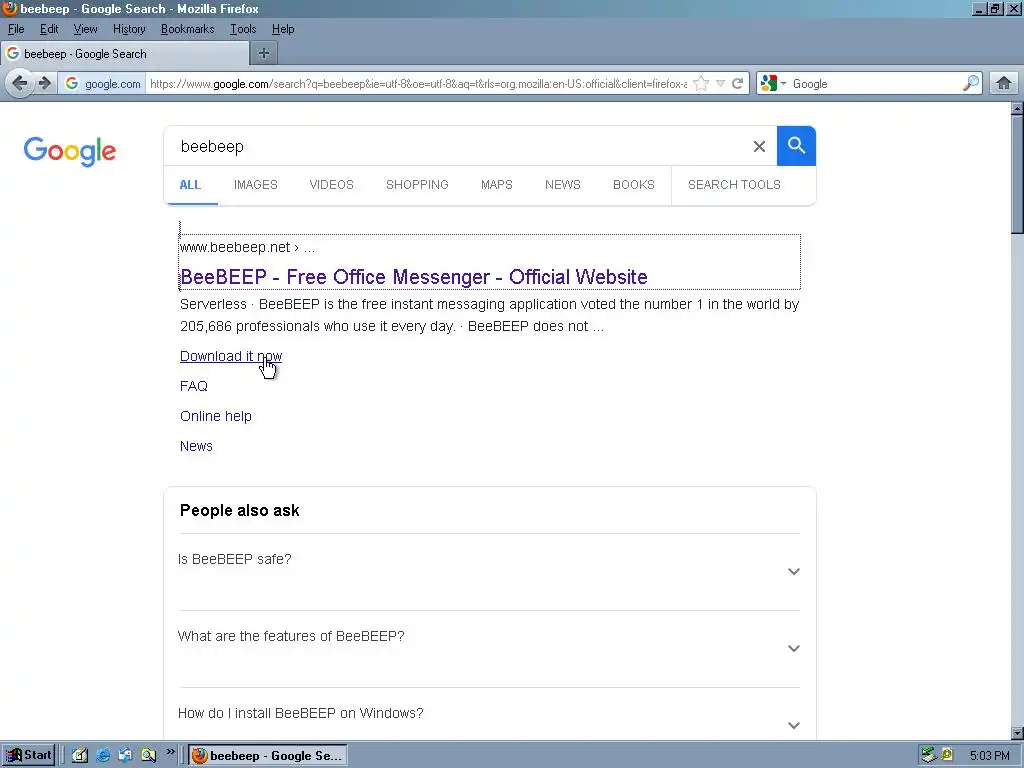Open a new tab with the plus button
The height and width of the screenshot is (768, 1024).
[x=264, y=54]
